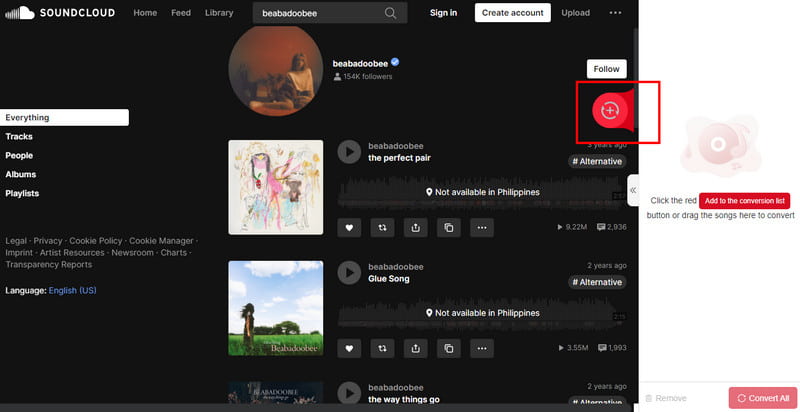Copy link for "the perfect pair"

(449, 228)
